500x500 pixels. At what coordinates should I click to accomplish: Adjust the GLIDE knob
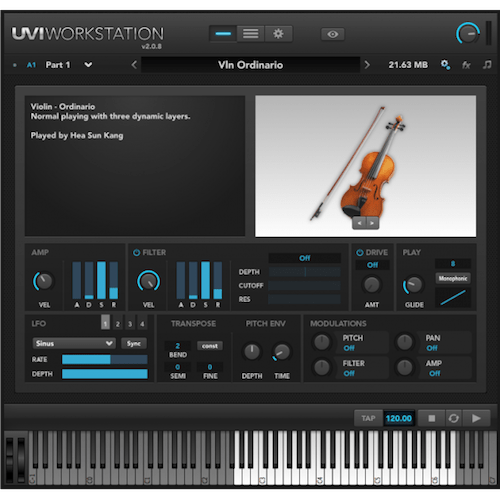coord(413,285)
